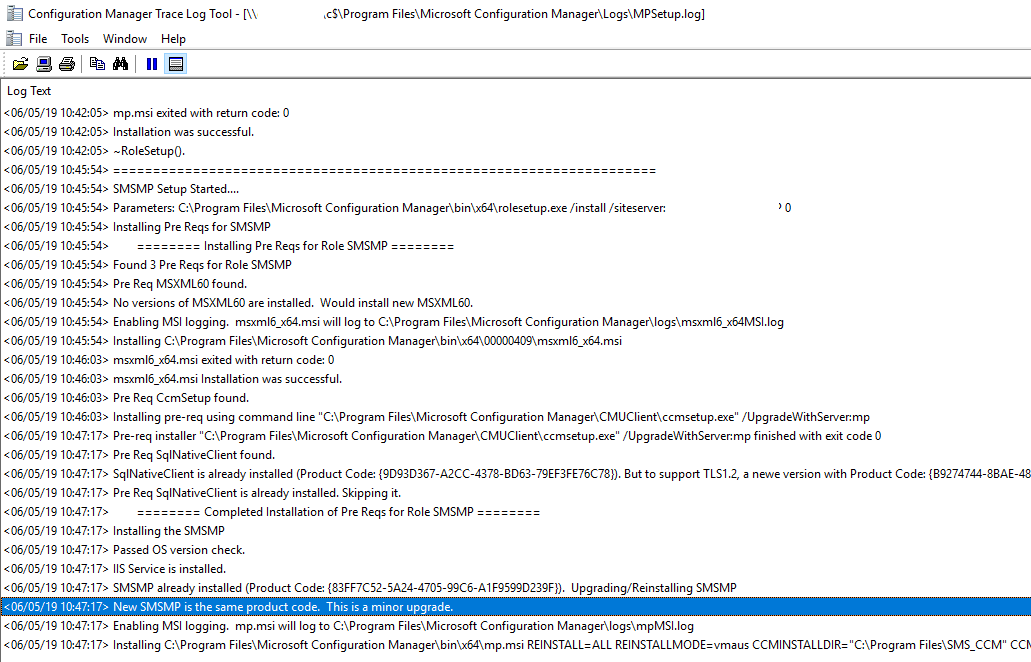Click the Open log file icon
Image resolution: width=1031 pixels, height=662 pixels.
(x=20, y=64)
